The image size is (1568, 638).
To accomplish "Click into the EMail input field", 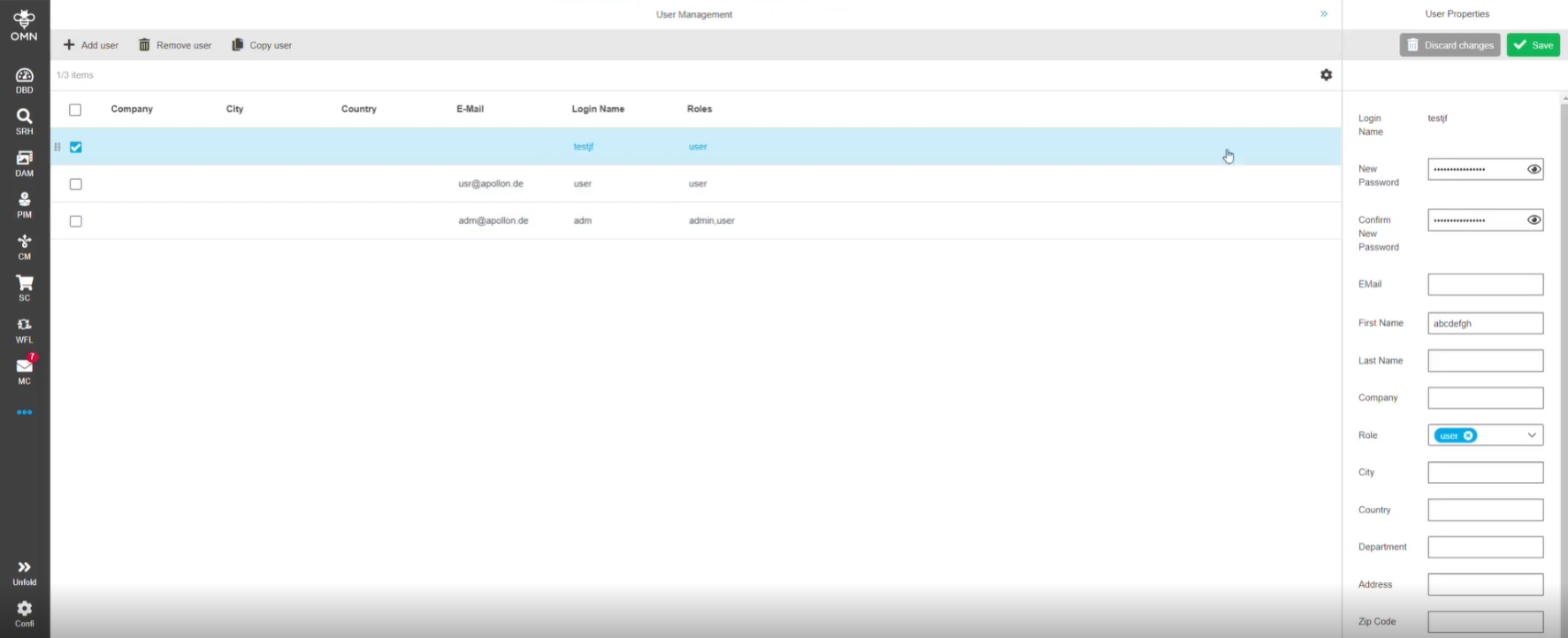I will (1485, 284).
